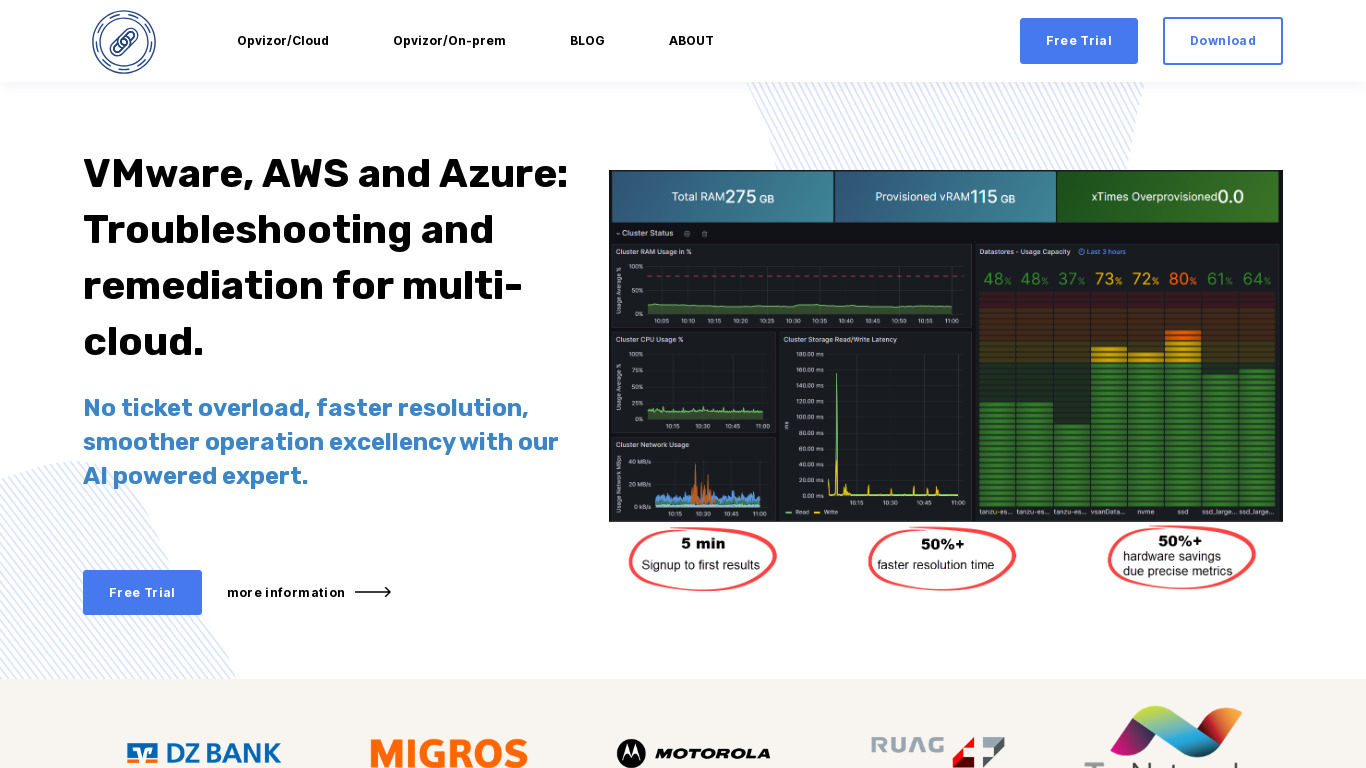The height and width of the screenshot is (768, 1366).
Task: Click the Free Trial button below the tagline
Action: point(142,592)
